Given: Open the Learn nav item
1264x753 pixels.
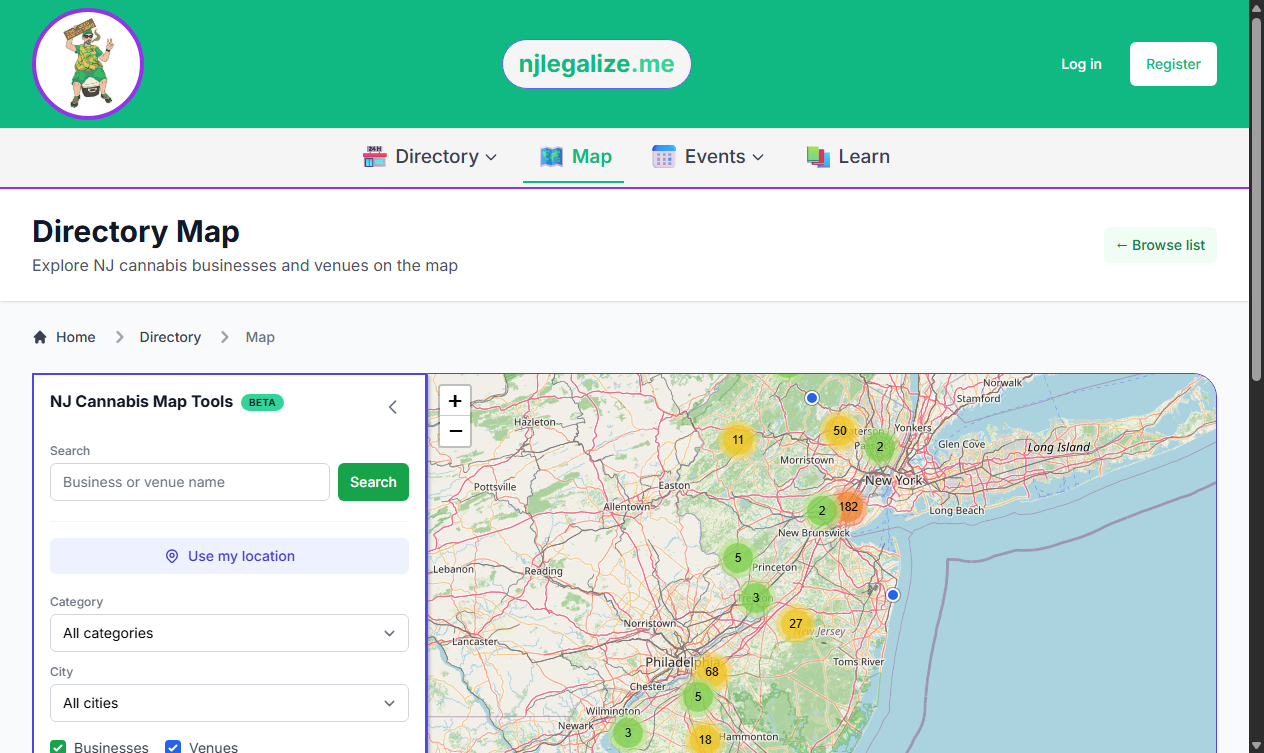Looking at the screenshot, I should (848, 156).
